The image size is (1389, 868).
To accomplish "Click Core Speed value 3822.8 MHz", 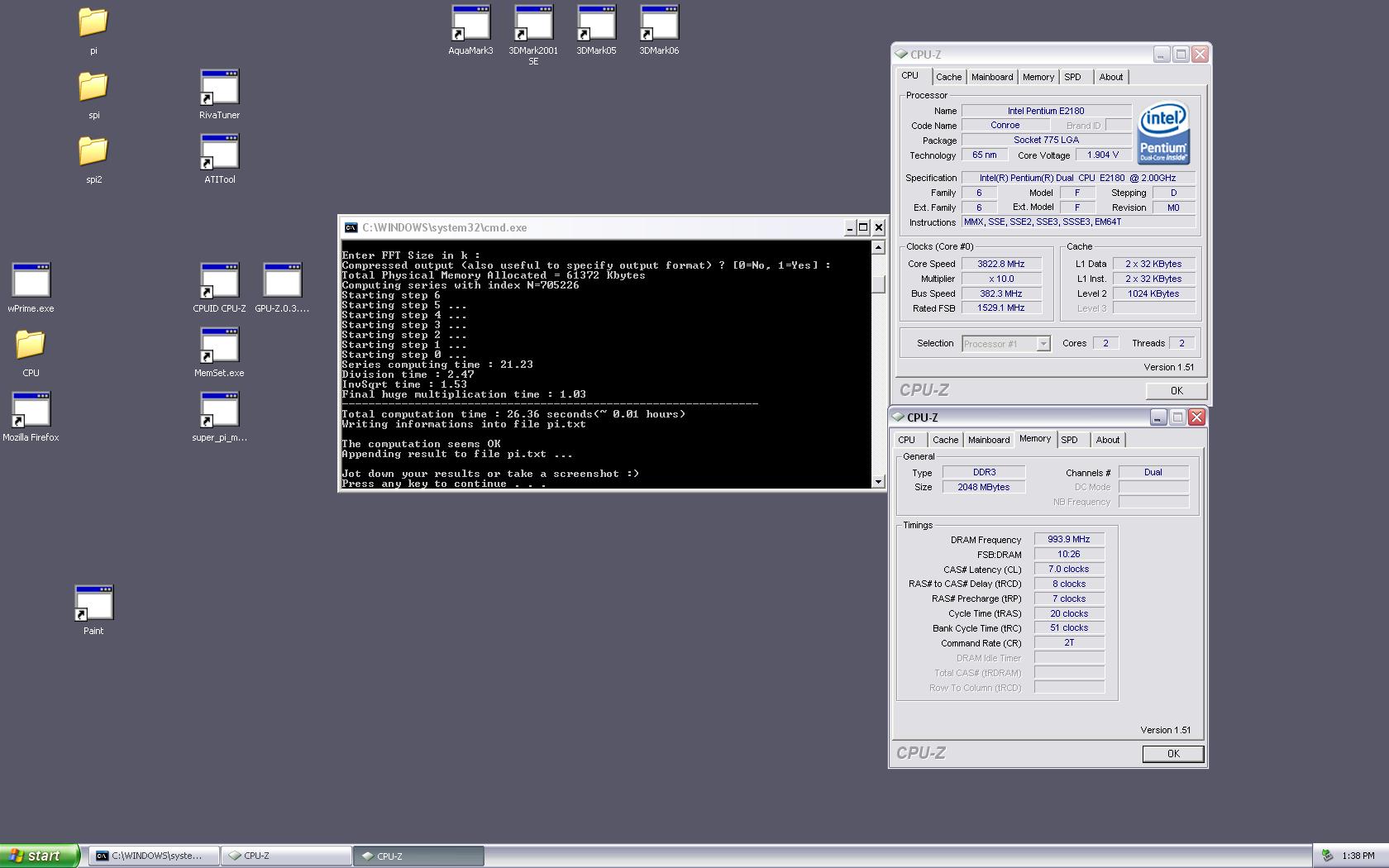I will coord(1000,264).
